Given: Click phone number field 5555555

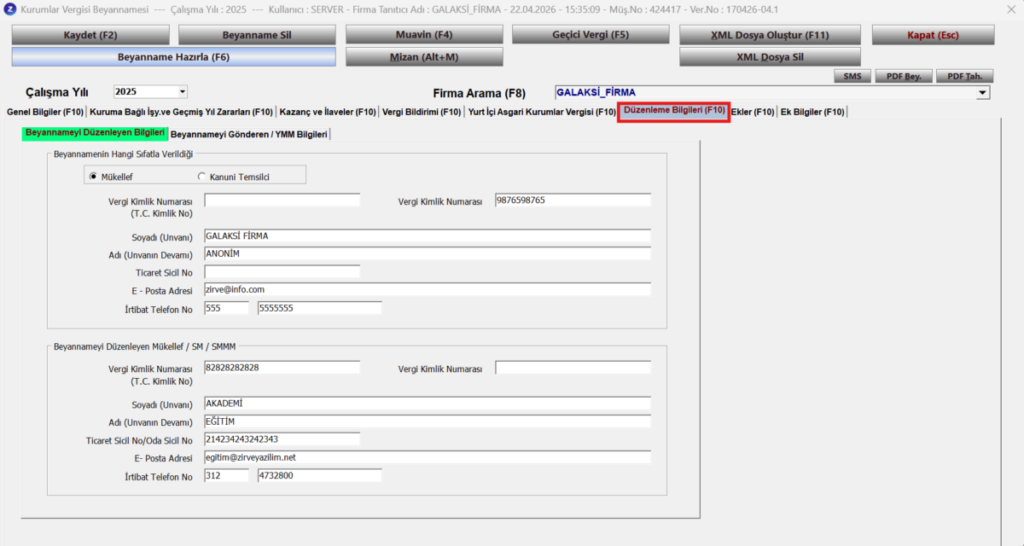Looking at the screenshot, I should 319,308.
